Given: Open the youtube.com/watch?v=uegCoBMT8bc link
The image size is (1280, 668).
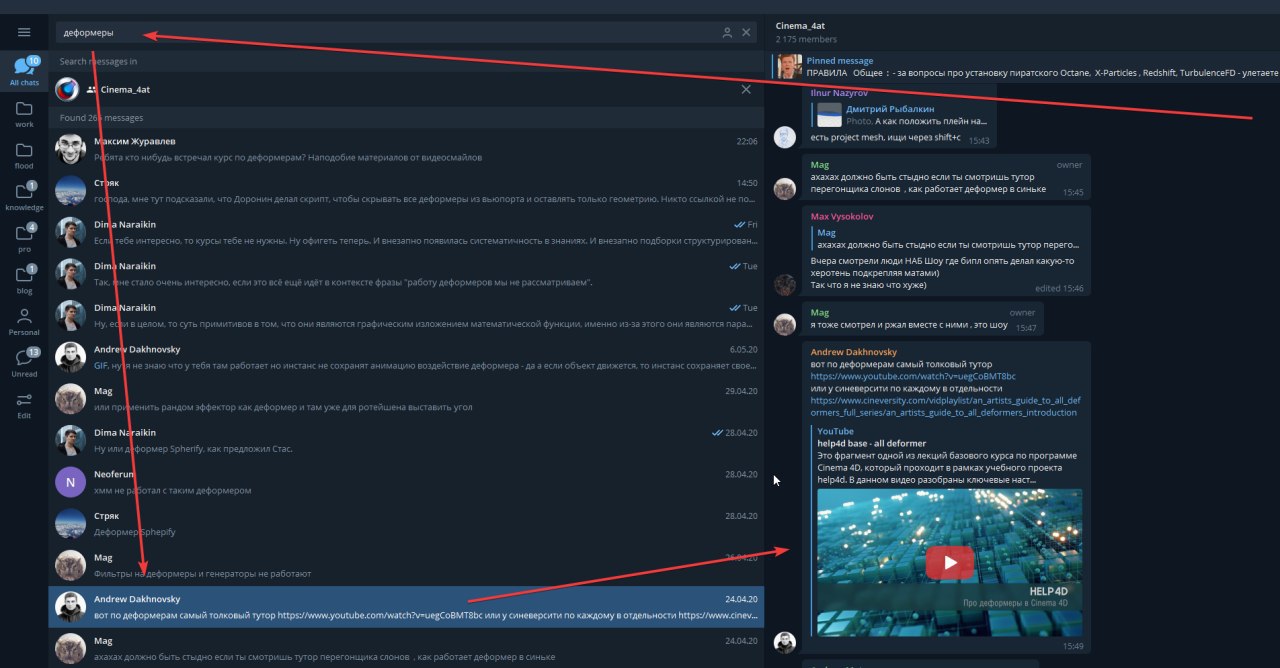Looking at the screenshot, I should [912, 376].
